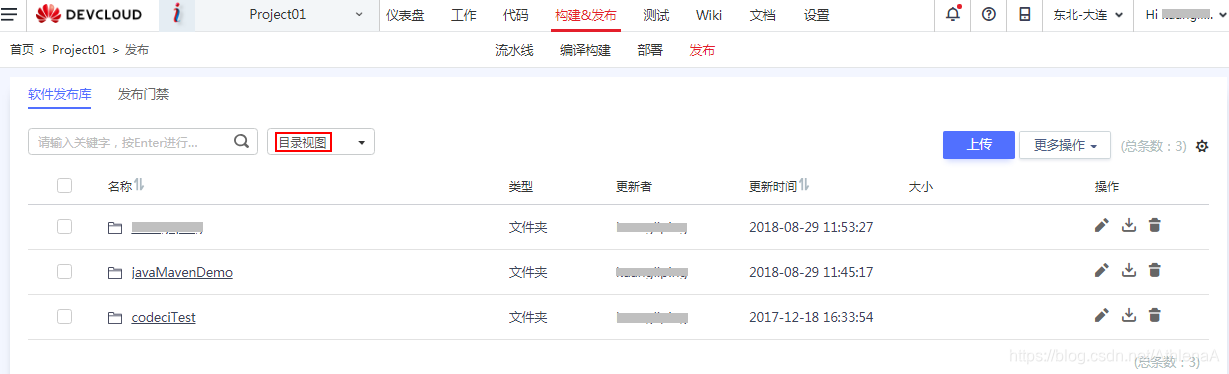Open the 文档 menu
Viewport: 1229px width, 374px height.
click(763, 15)
